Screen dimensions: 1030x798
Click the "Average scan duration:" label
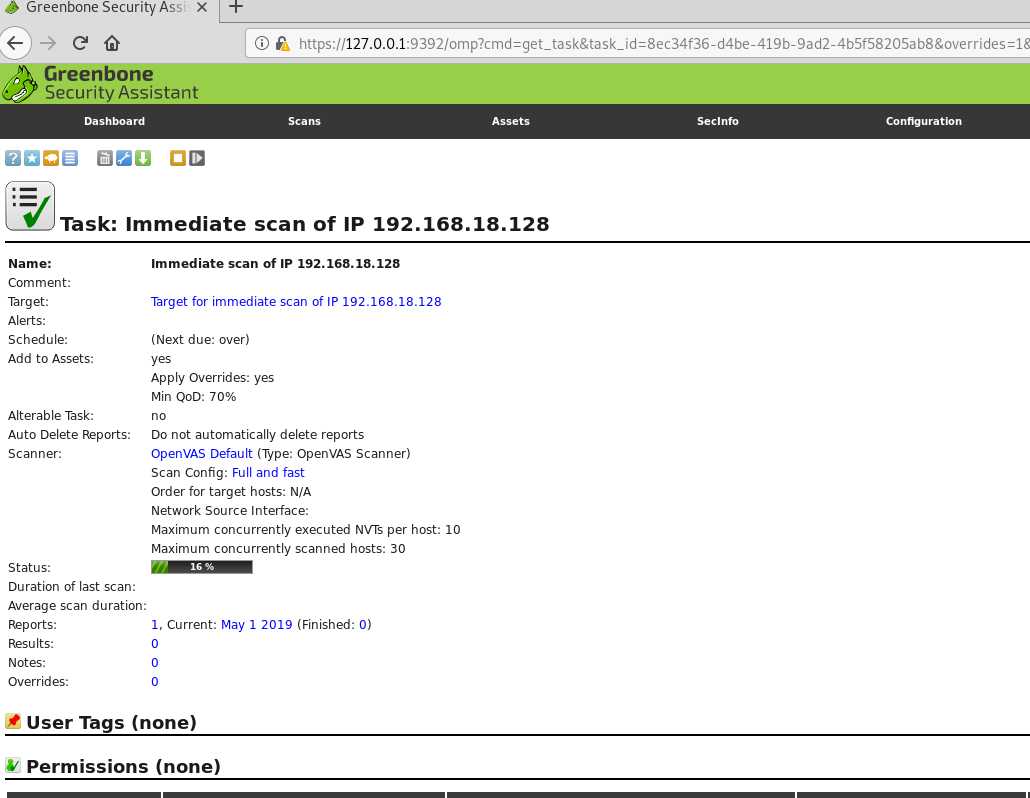pos(77,606)
